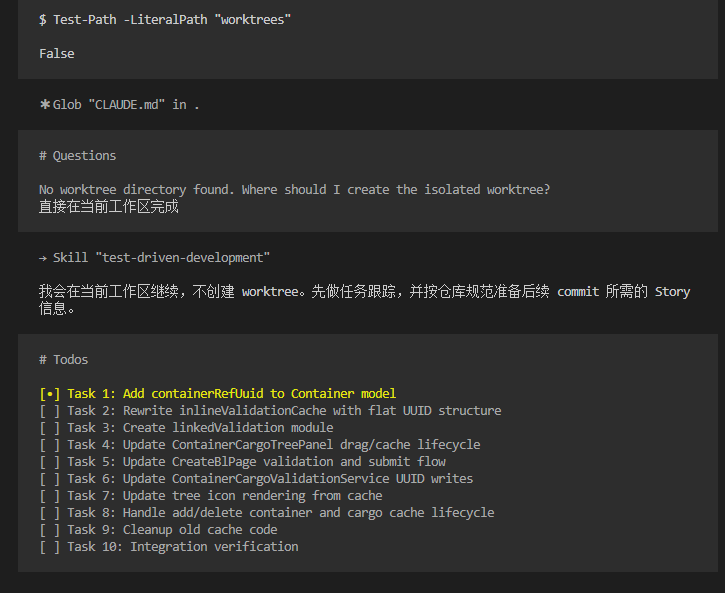This screenshot has width=725, height=593.
Task: Click Task 4 Update ContainerCargoTreePanel text
Action: pos(274,445)
